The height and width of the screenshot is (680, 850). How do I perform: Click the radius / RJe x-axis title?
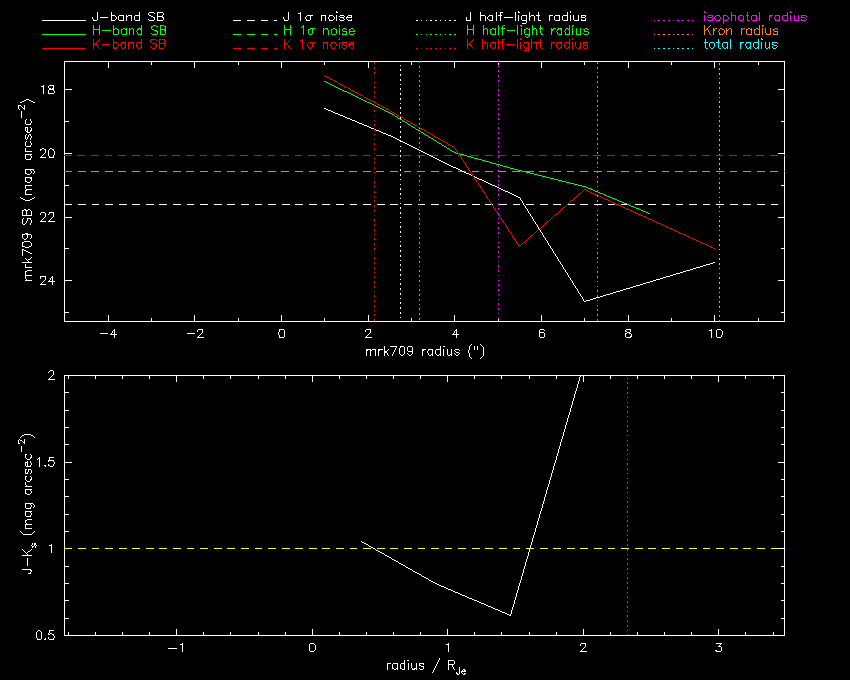[x=424, y=667]
